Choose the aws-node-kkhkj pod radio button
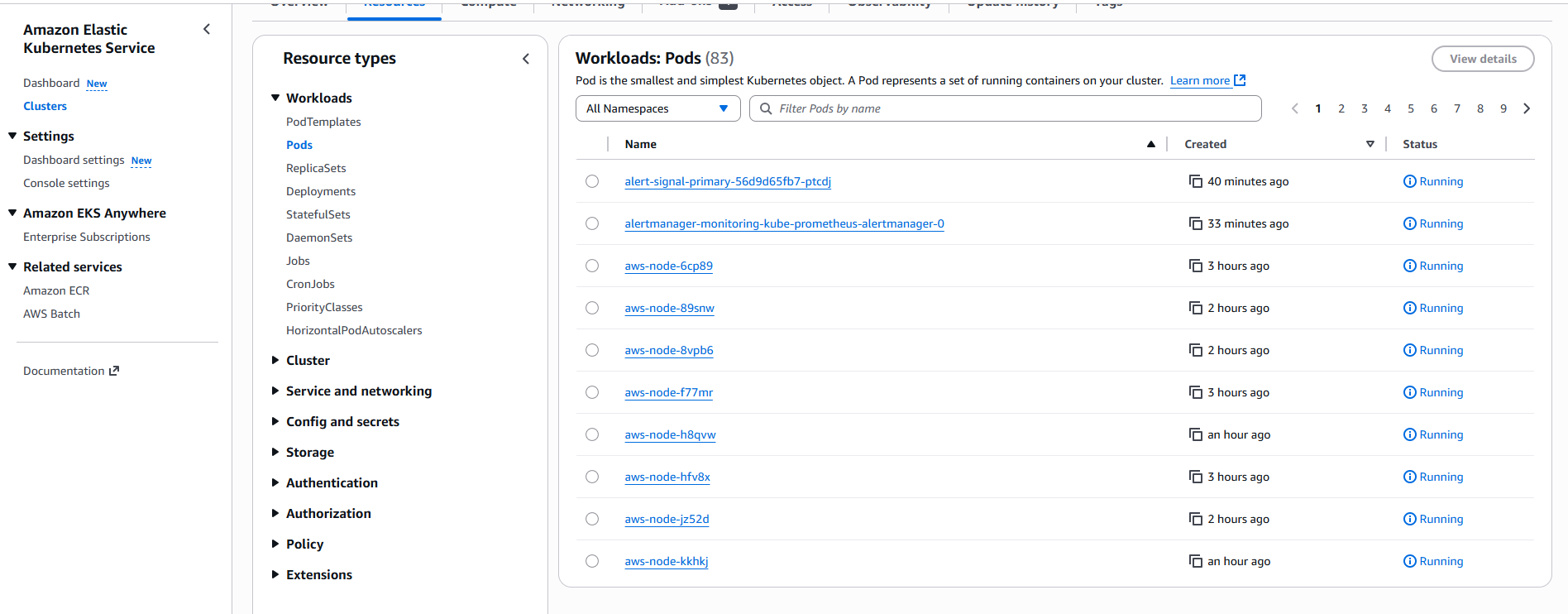This screenshot has width=1568, height=614. click(592, 561)
